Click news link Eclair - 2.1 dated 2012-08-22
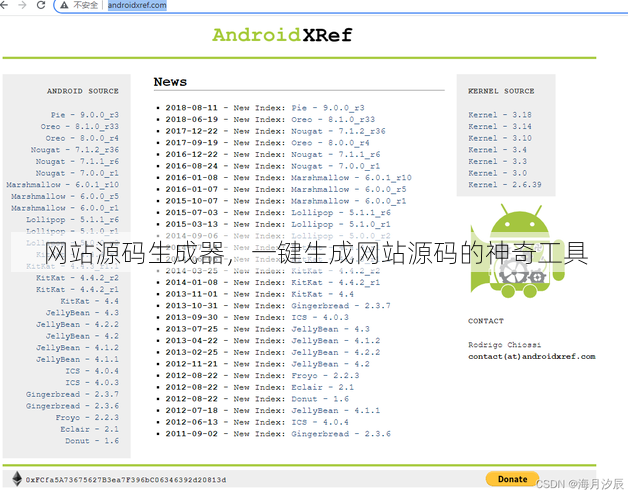The width and height of the screenshot is (628, 490). point(322,387)
